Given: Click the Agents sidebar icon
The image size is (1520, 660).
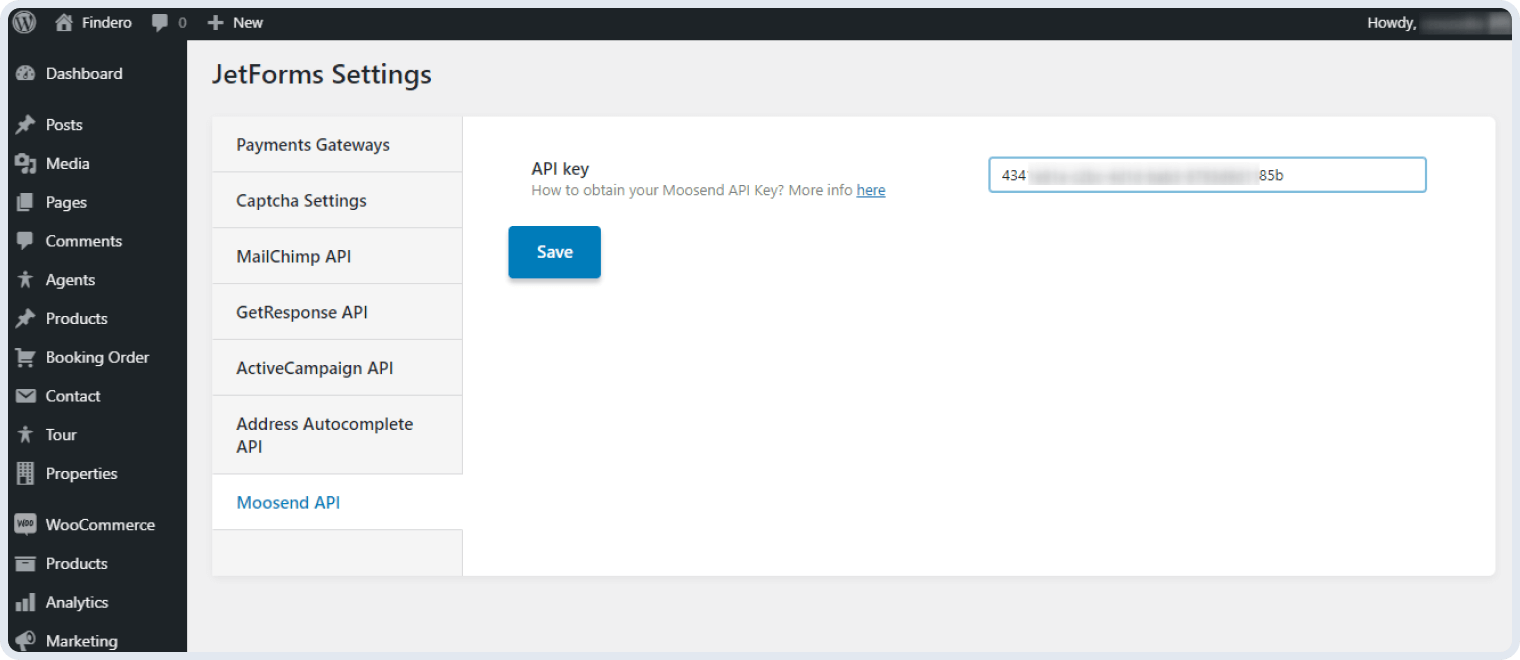Looking at the screenshot, I should pos(25,279).
